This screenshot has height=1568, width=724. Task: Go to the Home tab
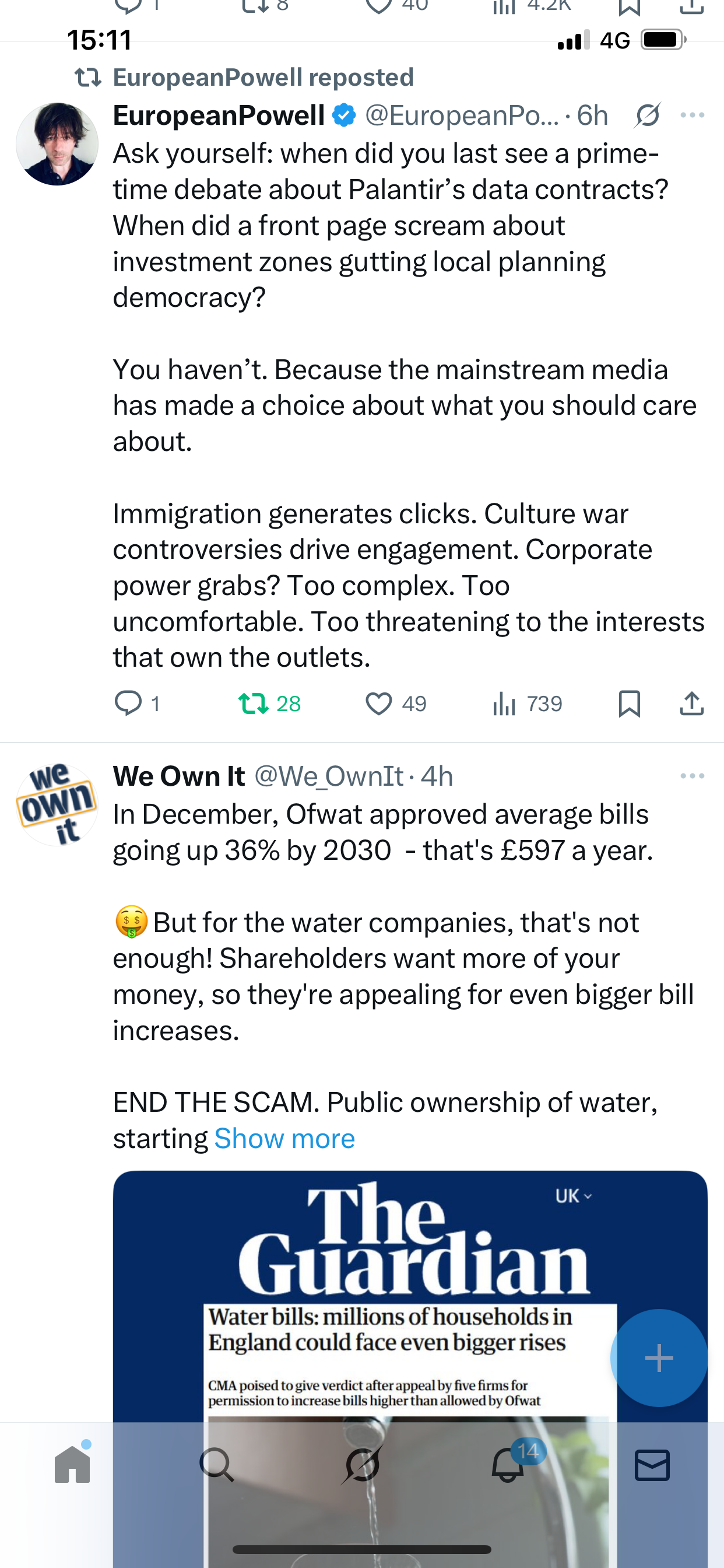click(72, 1464)
